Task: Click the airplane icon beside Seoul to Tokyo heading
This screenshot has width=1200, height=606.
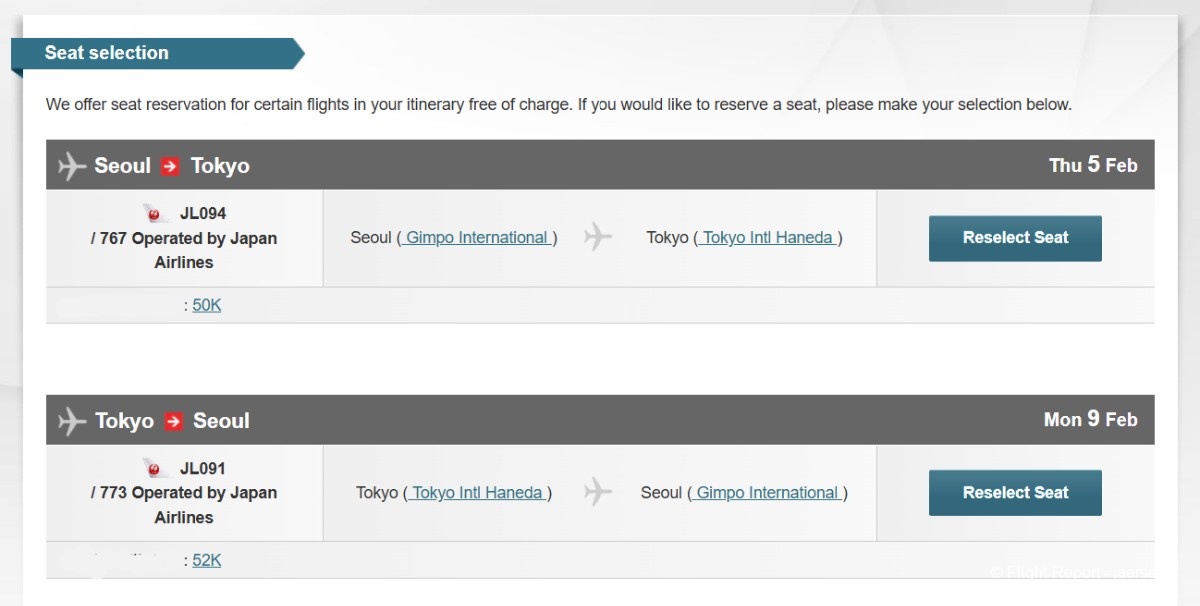Action: coord(72,165)
